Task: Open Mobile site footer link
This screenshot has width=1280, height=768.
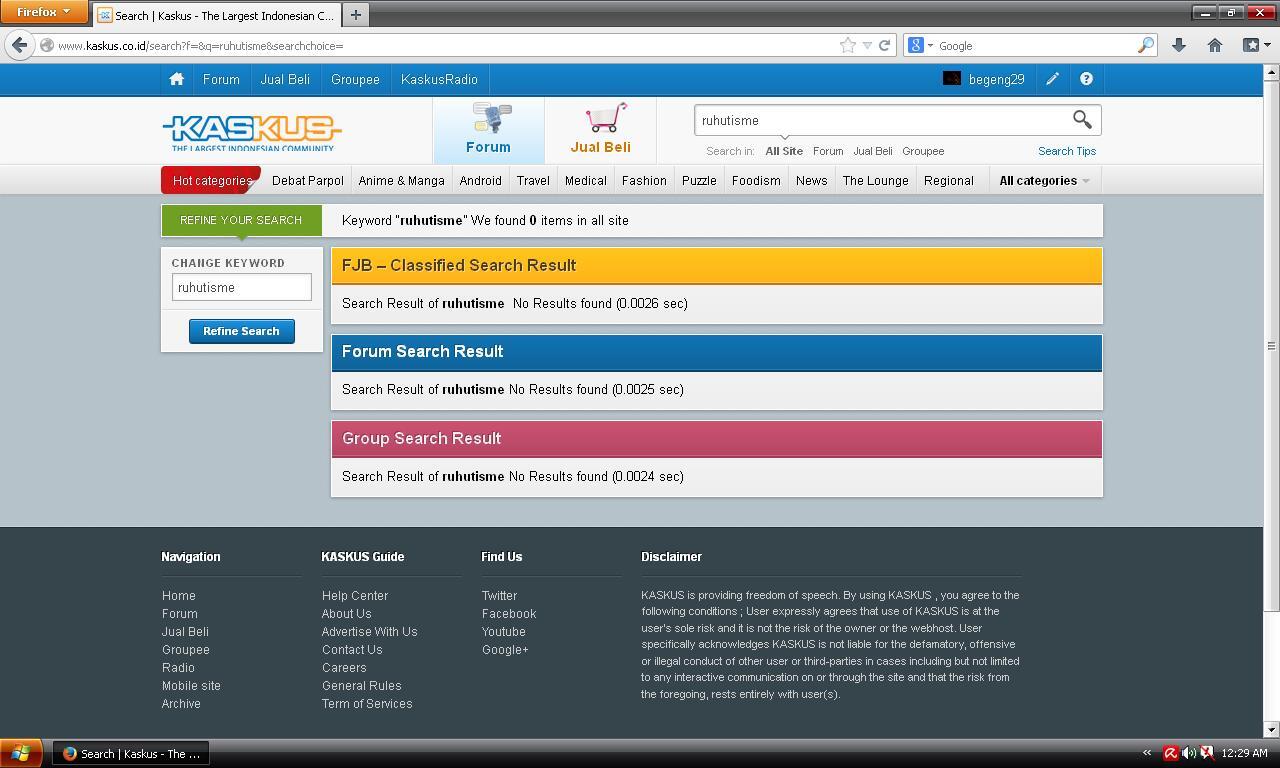Action: click(x=191, y=686)
